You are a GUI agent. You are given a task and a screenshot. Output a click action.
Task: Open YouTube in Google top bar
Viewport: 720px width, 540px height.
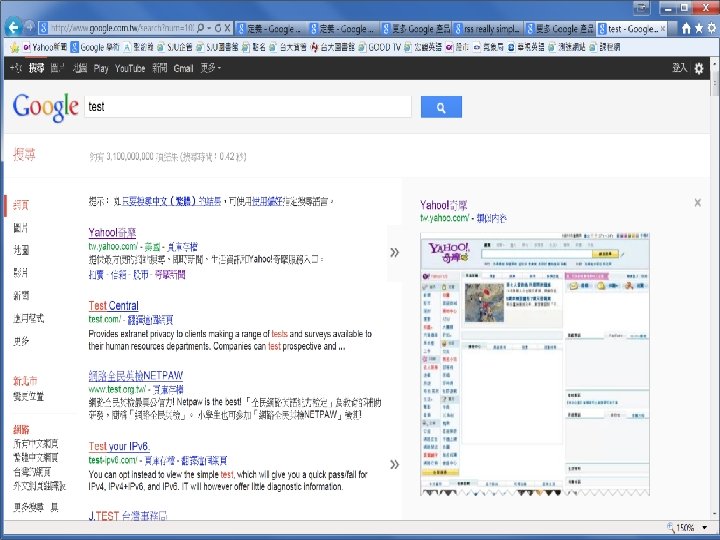coord(130,68)
